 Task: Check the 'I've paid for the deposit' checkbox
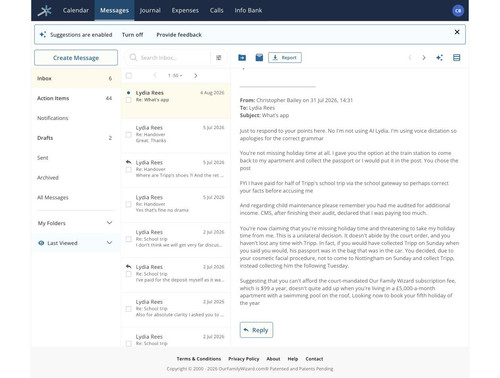[129, 274]
